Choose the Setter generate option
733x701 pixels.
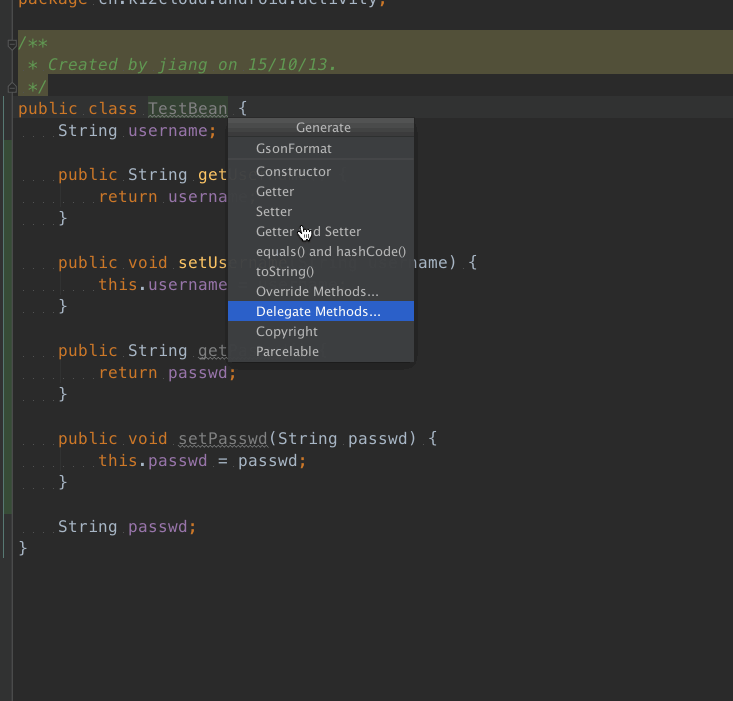click(x=274, y=211)
